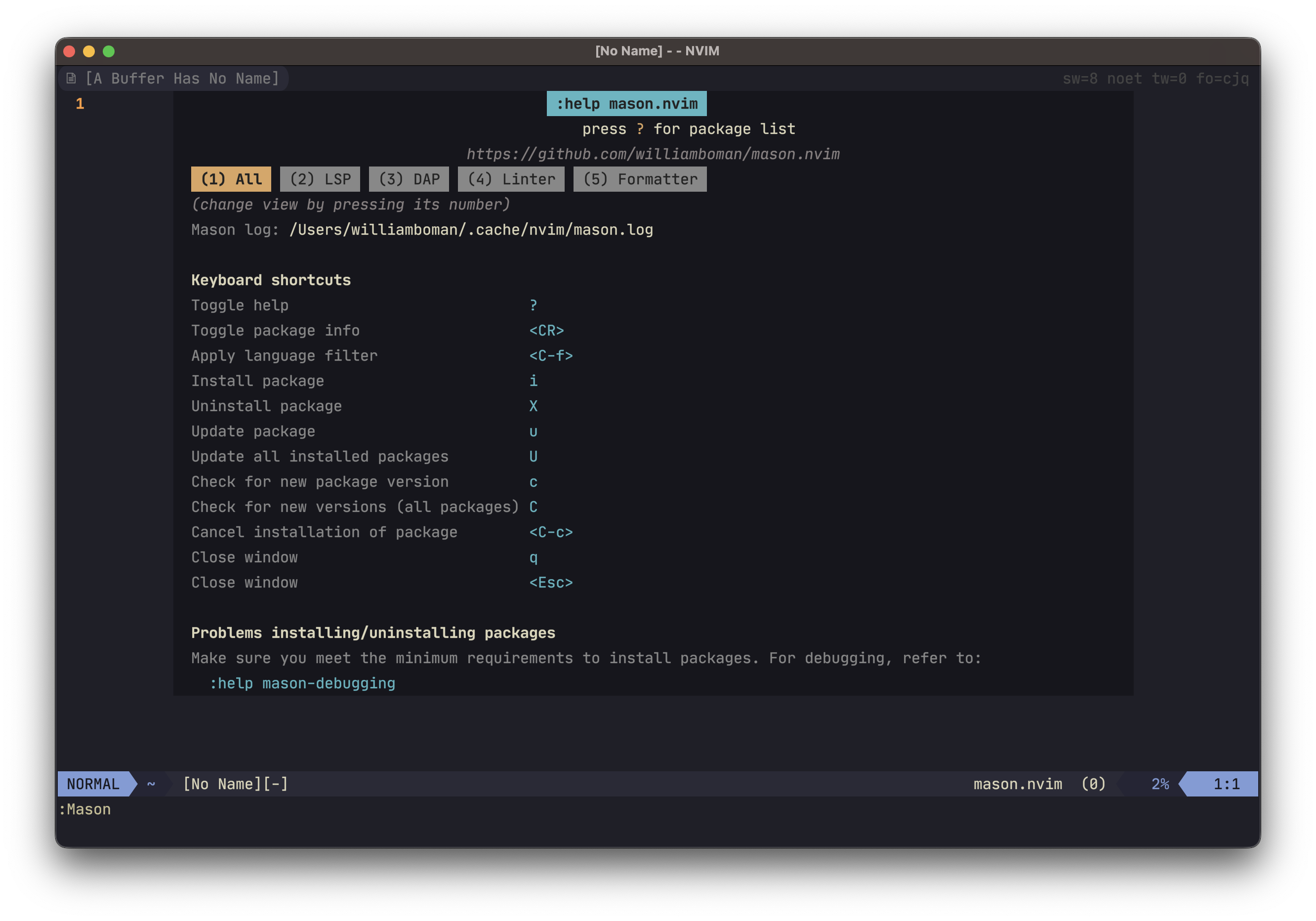Close the NVIM window with red button
The image size is (1316, 921).
pyautogui.click(x=69, y=51)
